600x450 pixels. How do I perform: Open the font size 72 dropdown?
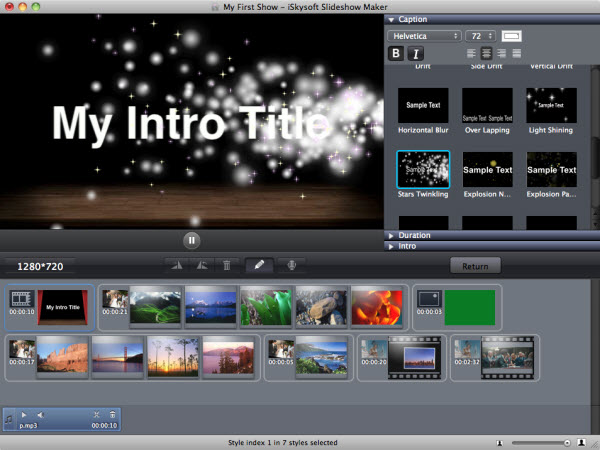pyautogui.click(x=480, y=36)
